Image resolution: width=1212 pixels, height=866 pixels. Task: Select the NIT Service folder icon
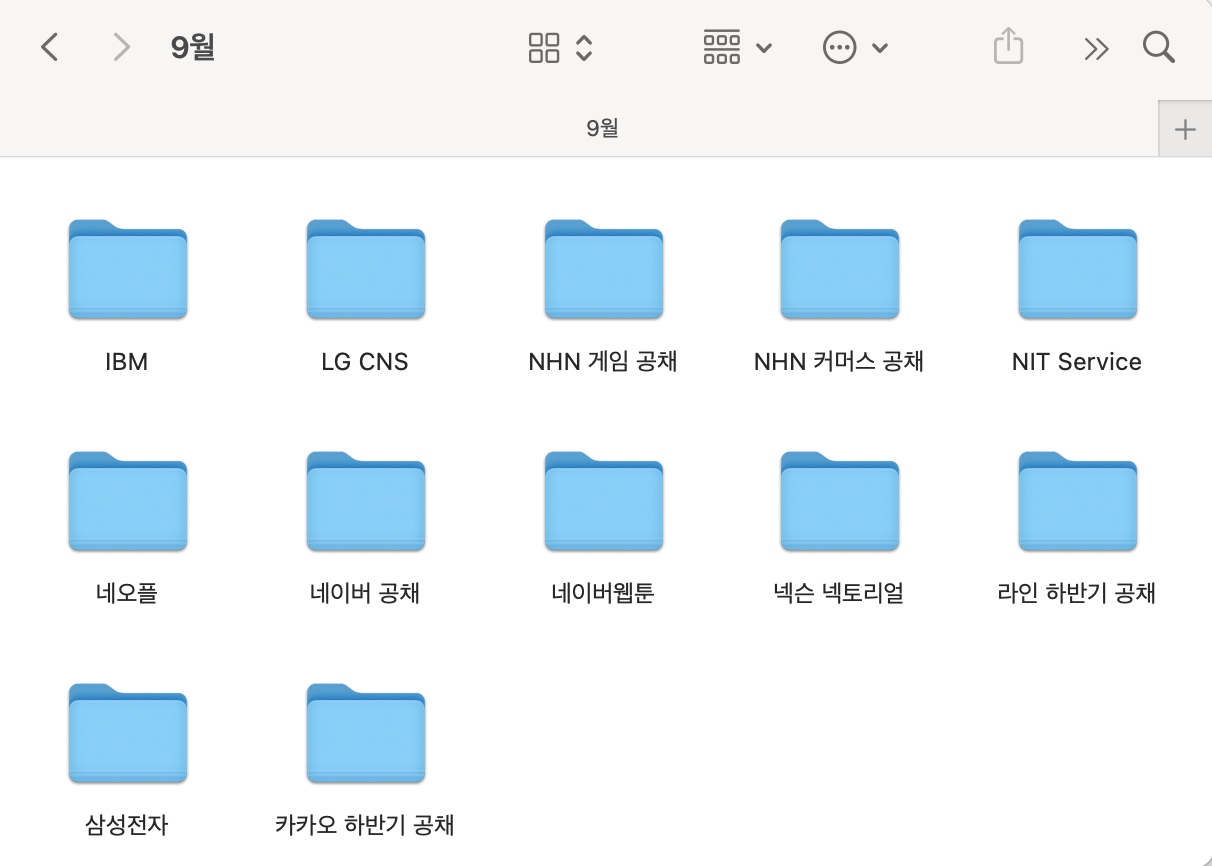pyautogui.click(x=1078, y=269)
